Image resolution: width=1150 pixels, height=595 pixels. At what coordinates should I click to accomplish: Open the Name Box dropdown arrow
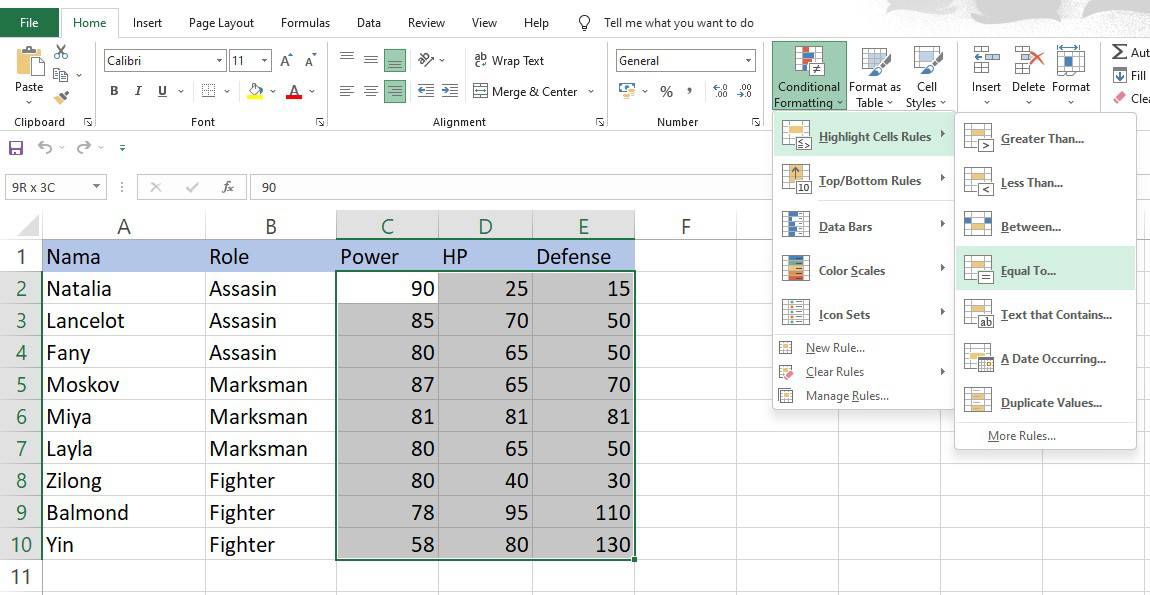(x=97, y=187)
